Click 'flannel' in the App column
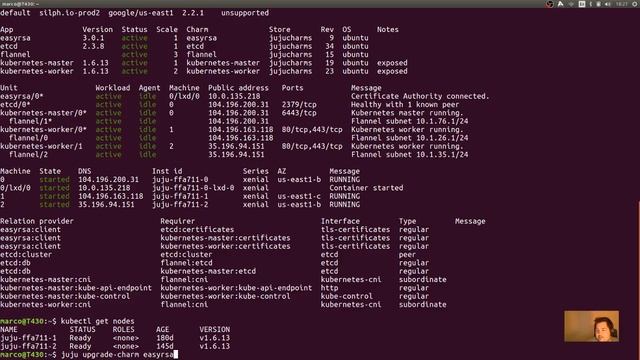This screenshot has width=640, height=360. tap(15, 54)
